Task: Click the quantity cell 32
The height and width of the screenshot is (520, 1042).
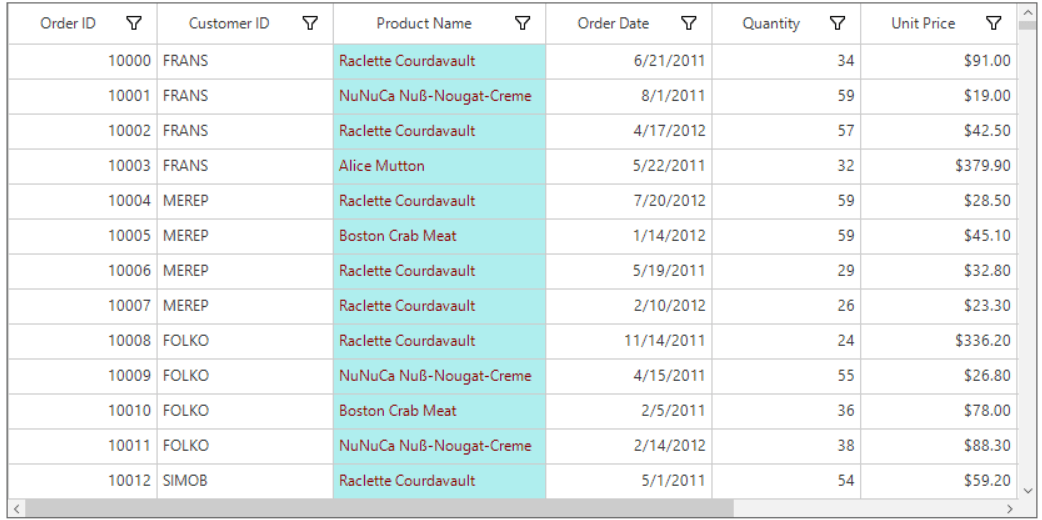Action: 786,166
